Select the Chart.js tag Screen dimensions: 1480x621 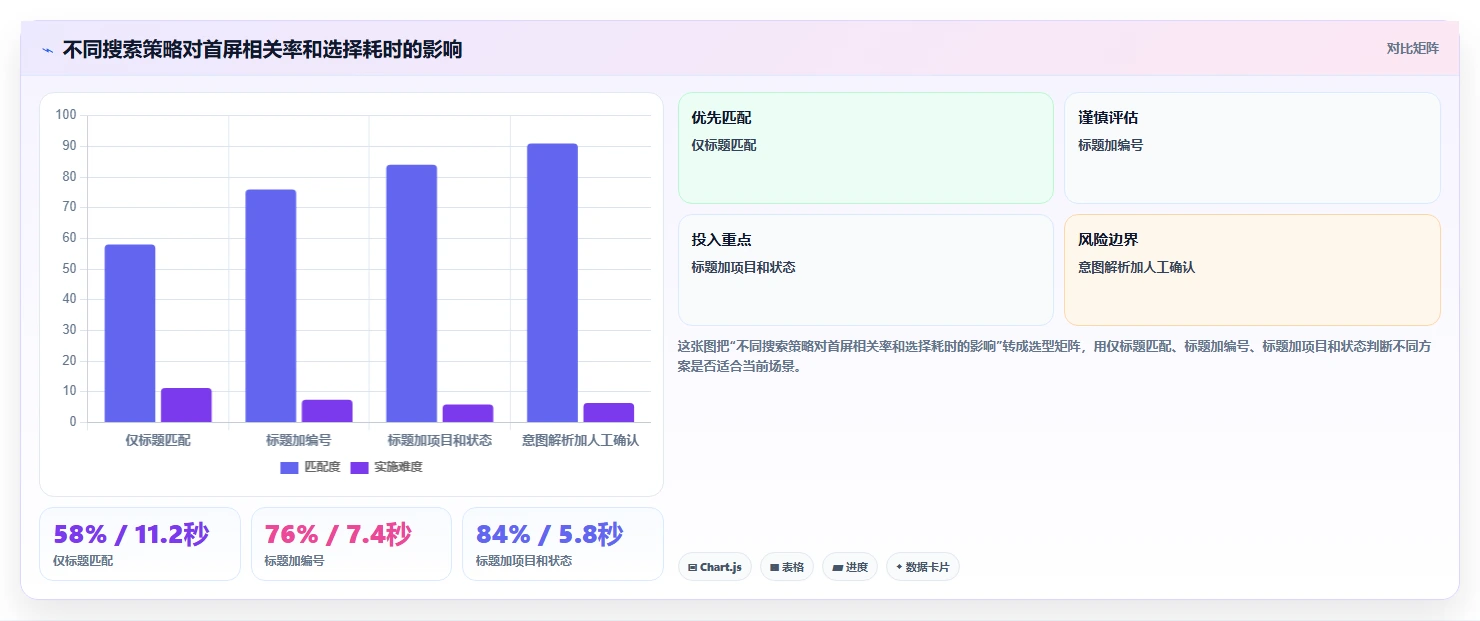click(x=715, y=567)
